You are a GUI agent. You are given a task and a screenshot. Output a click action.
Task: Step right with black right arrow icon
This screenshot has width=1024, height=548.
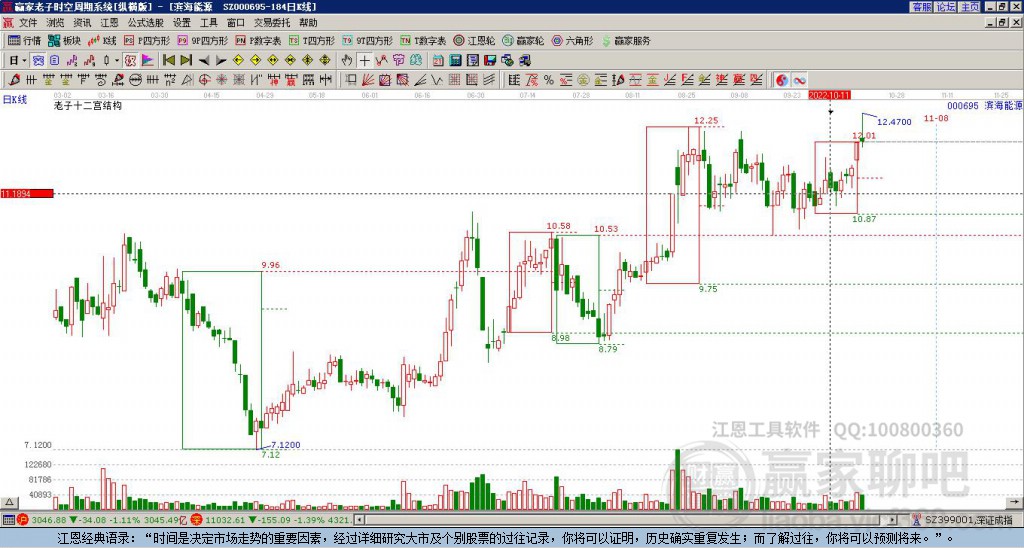point(221,61)
